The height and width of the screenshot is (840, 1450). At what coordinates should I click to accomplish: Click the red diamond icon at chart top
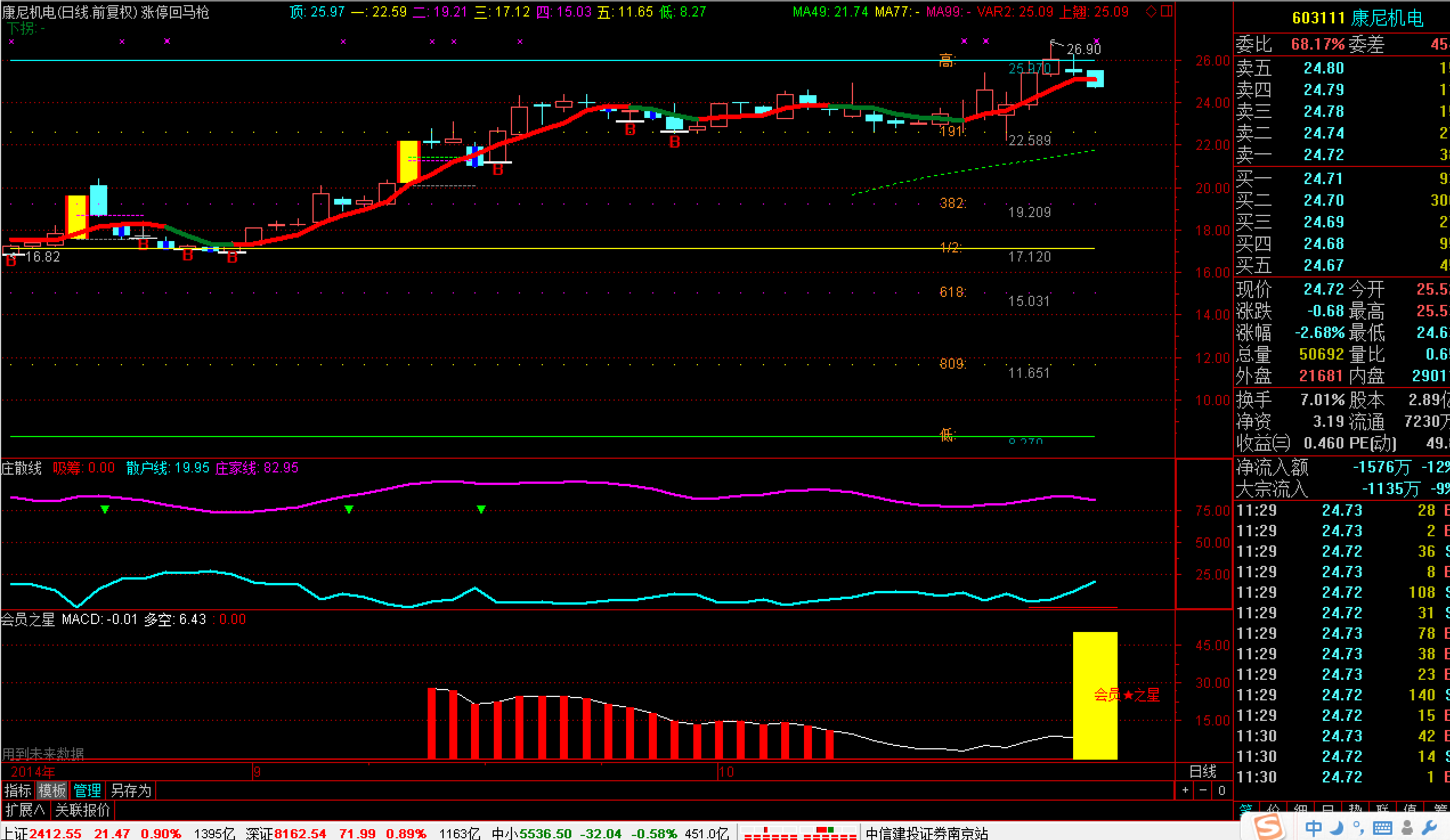[1151, 11]
